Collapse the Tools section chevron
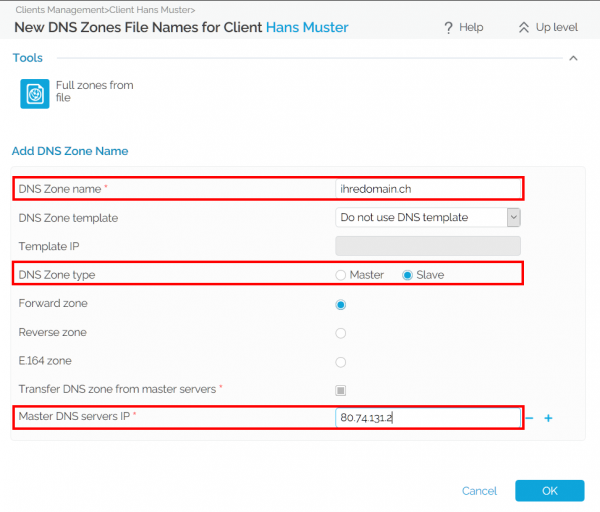This screenshot has width=600, height=512. [x=573, y=59]
